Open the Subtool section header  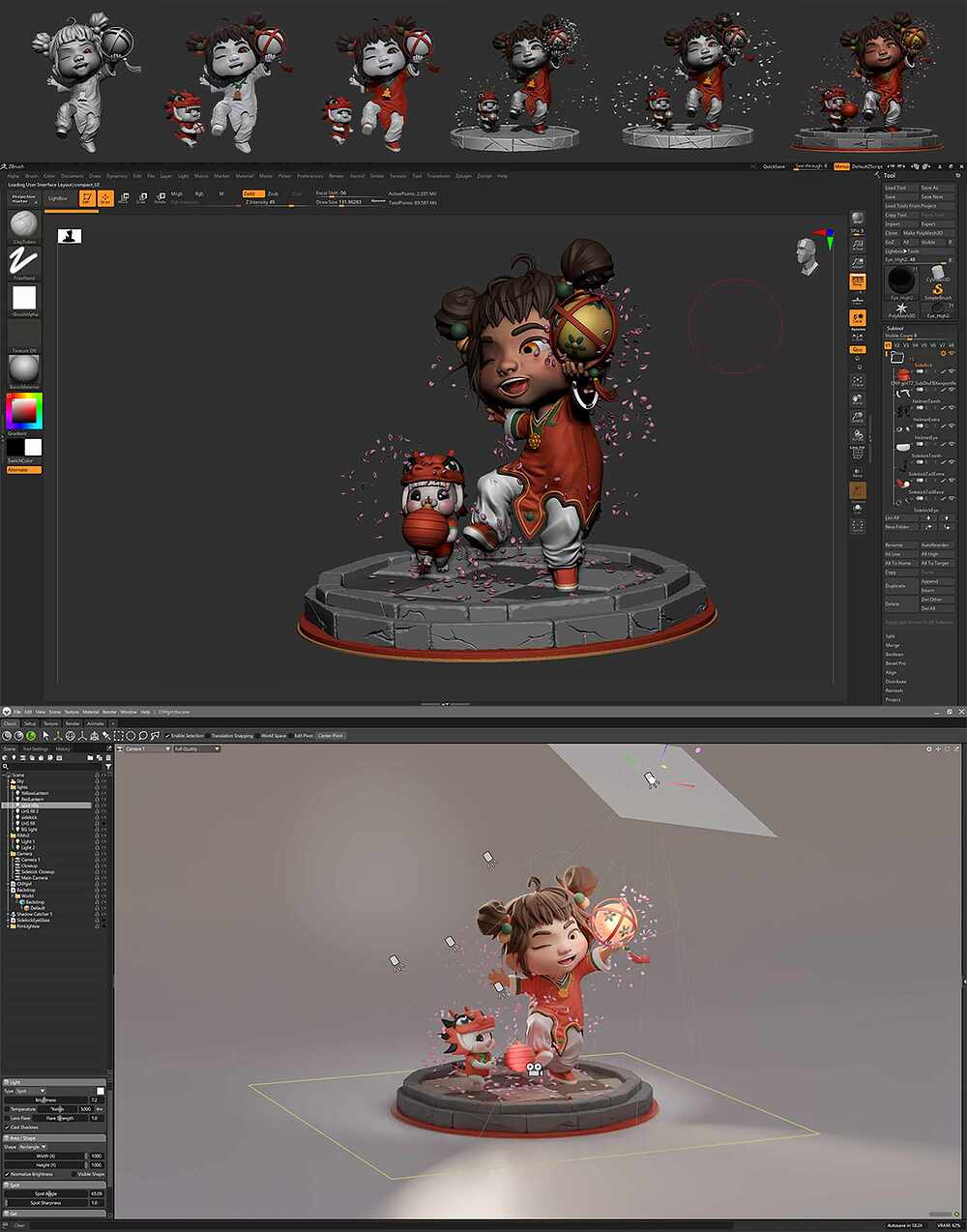pos(894,329)
